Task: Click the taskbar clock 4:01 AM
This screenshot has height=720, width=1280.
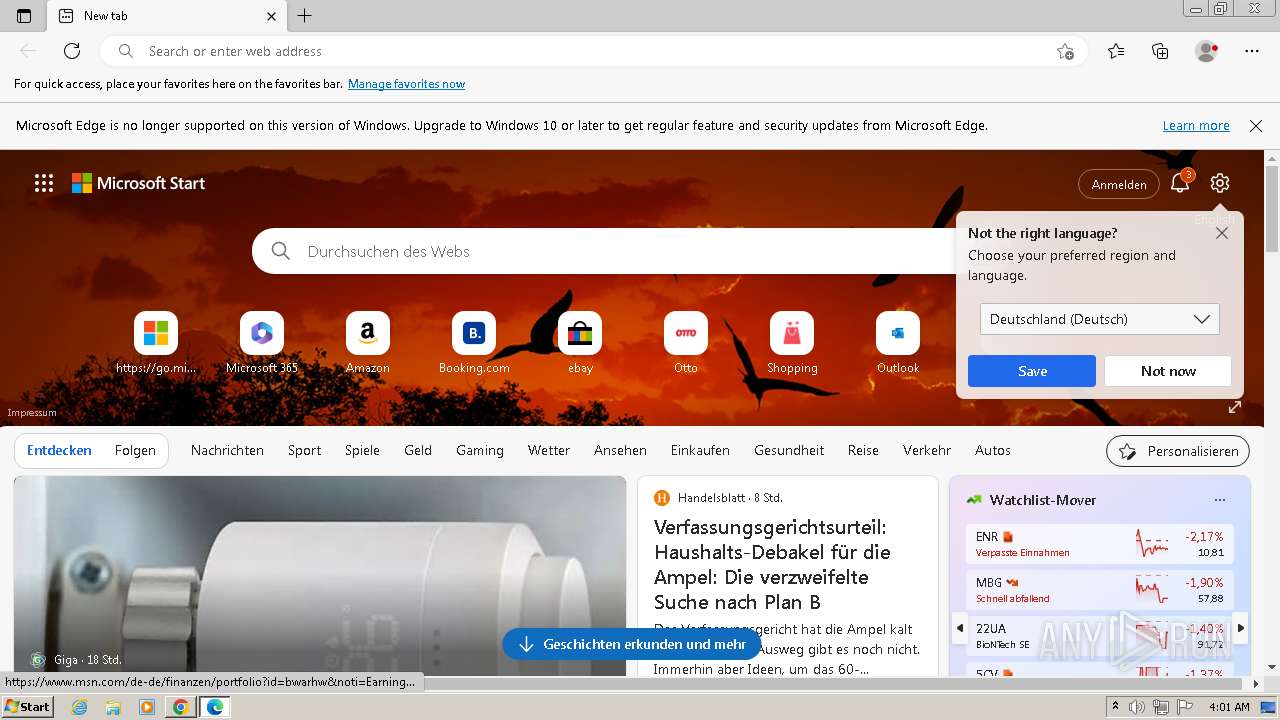Action: (x=1229, y=707)
